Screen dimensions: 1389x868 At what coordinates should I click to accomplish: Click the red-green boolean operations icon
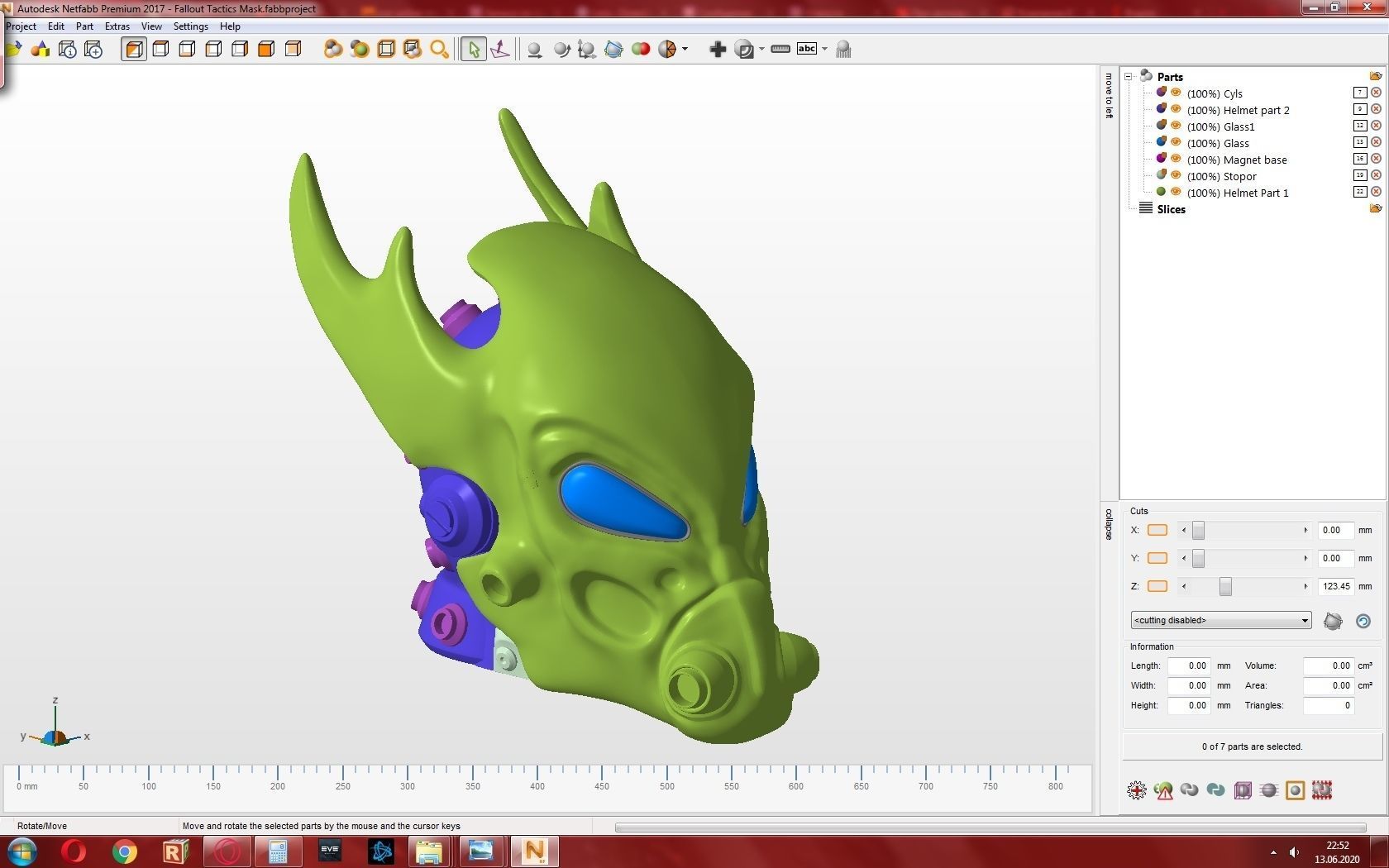click(x=641, y=50)
